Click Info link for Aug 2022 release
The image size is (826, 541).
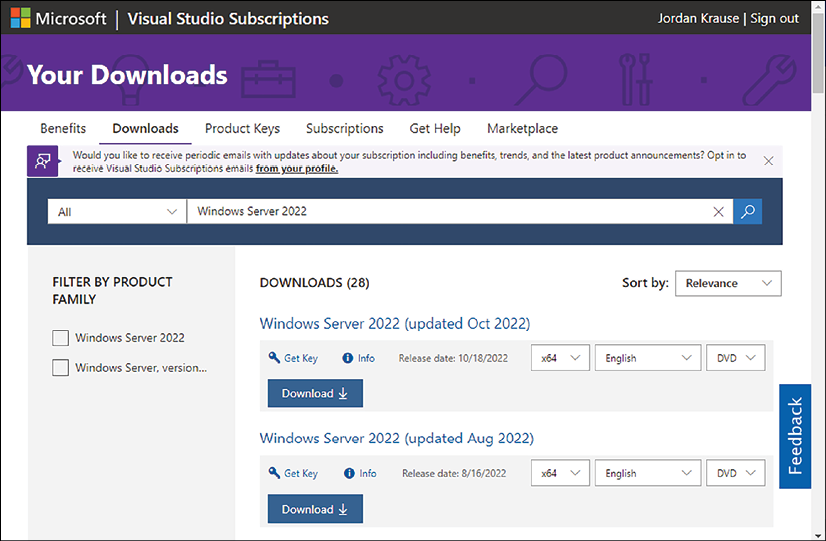coord(368,473)
